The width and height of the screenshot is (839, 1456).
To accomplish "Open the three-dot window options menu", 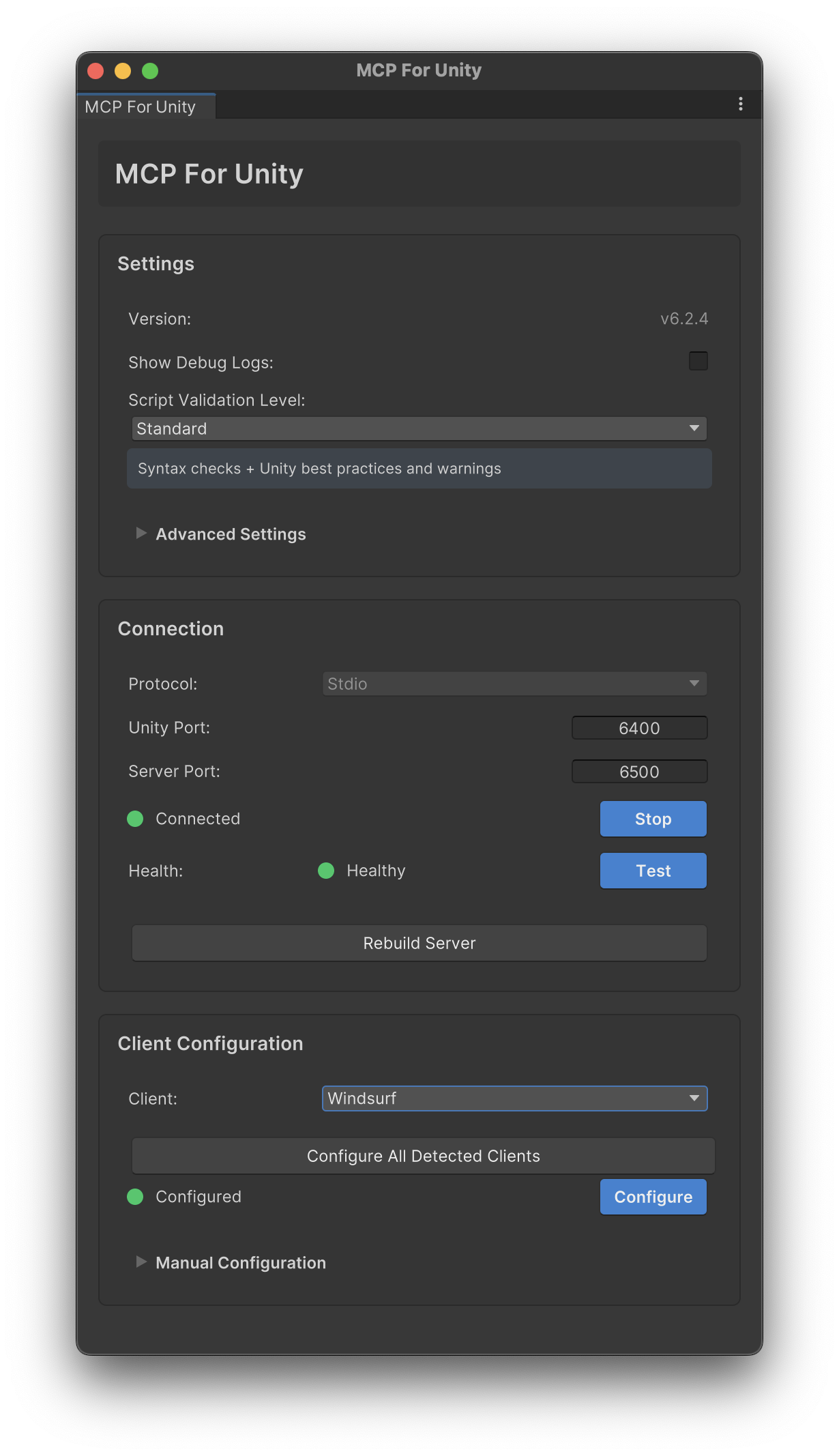I will (x=740, y=104).
